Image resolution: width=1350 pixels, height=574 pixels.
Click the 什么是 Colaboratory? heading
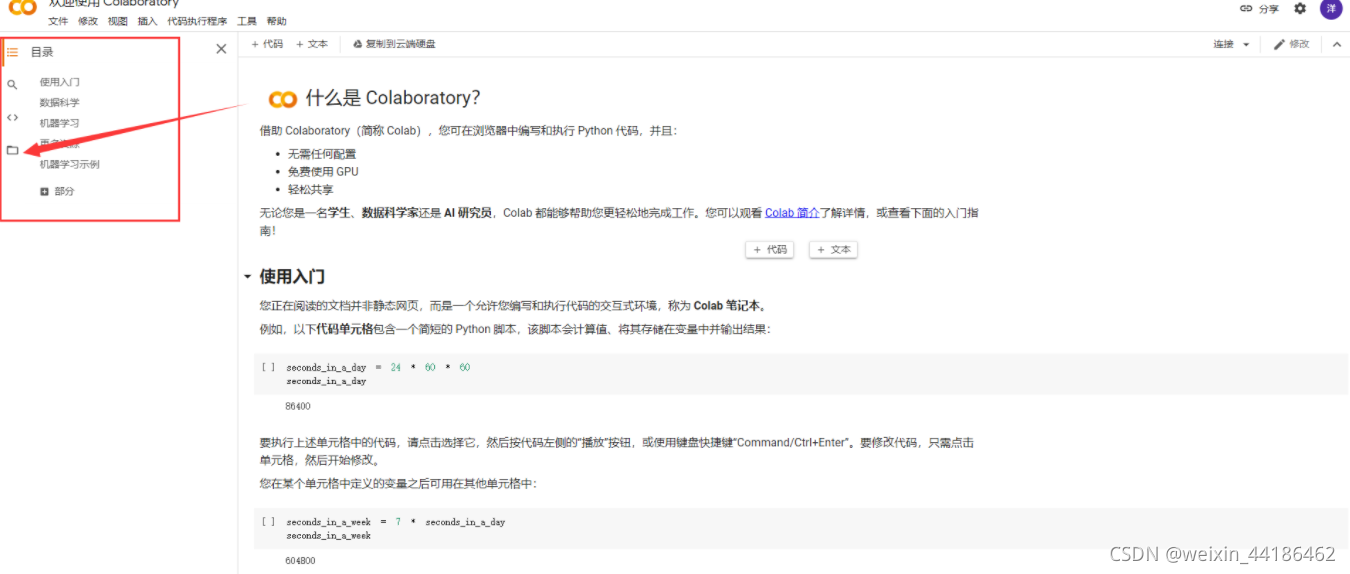[x=393, y=98]
